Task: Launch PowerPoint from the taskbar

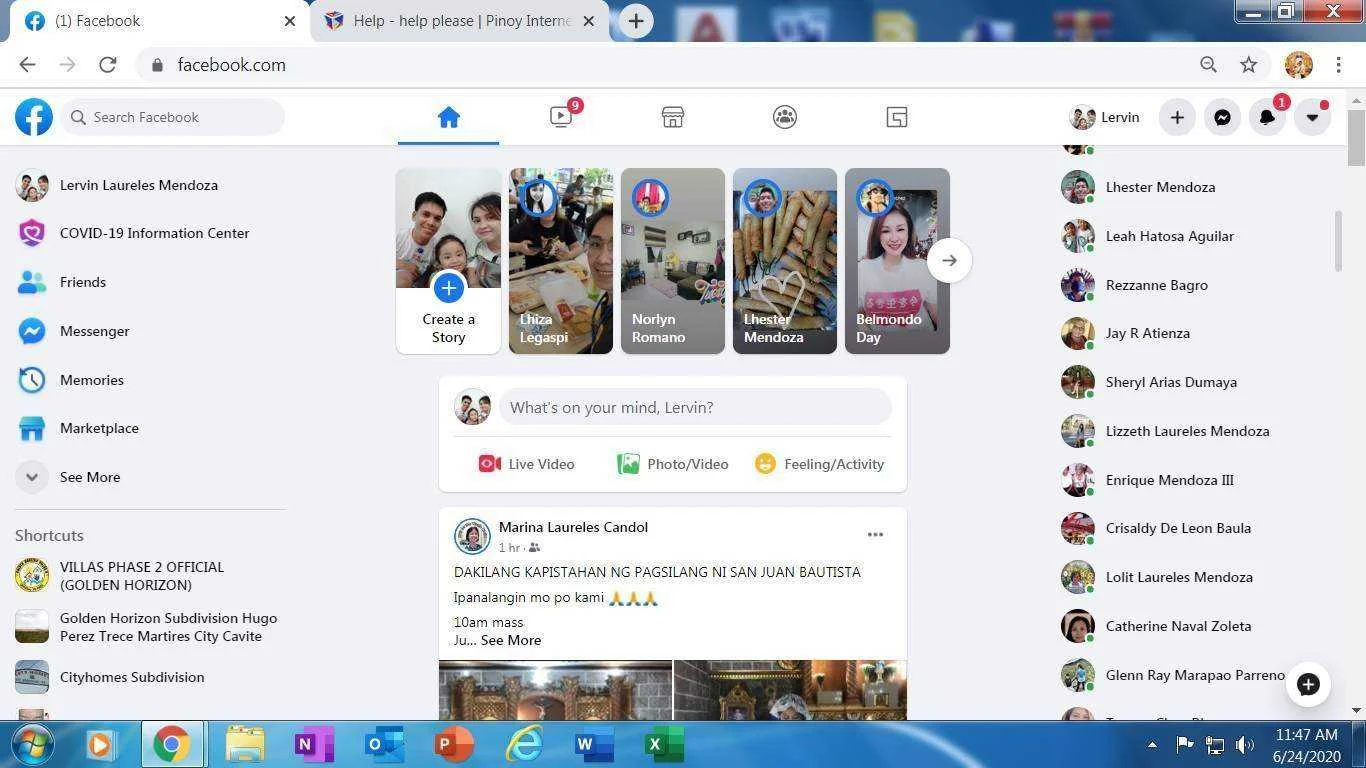Action: 454,745
